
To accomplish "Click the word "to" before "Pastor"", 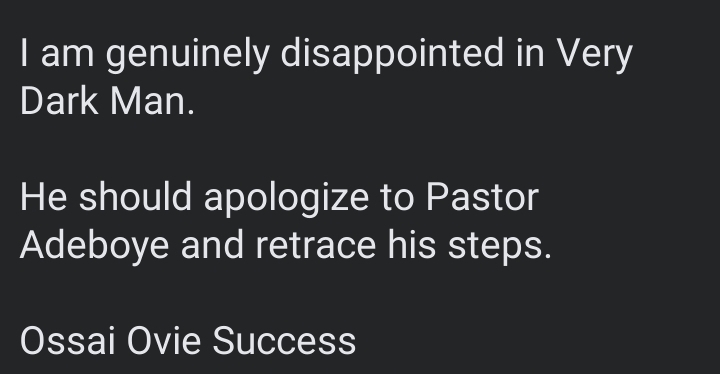I will click(398, 198).
